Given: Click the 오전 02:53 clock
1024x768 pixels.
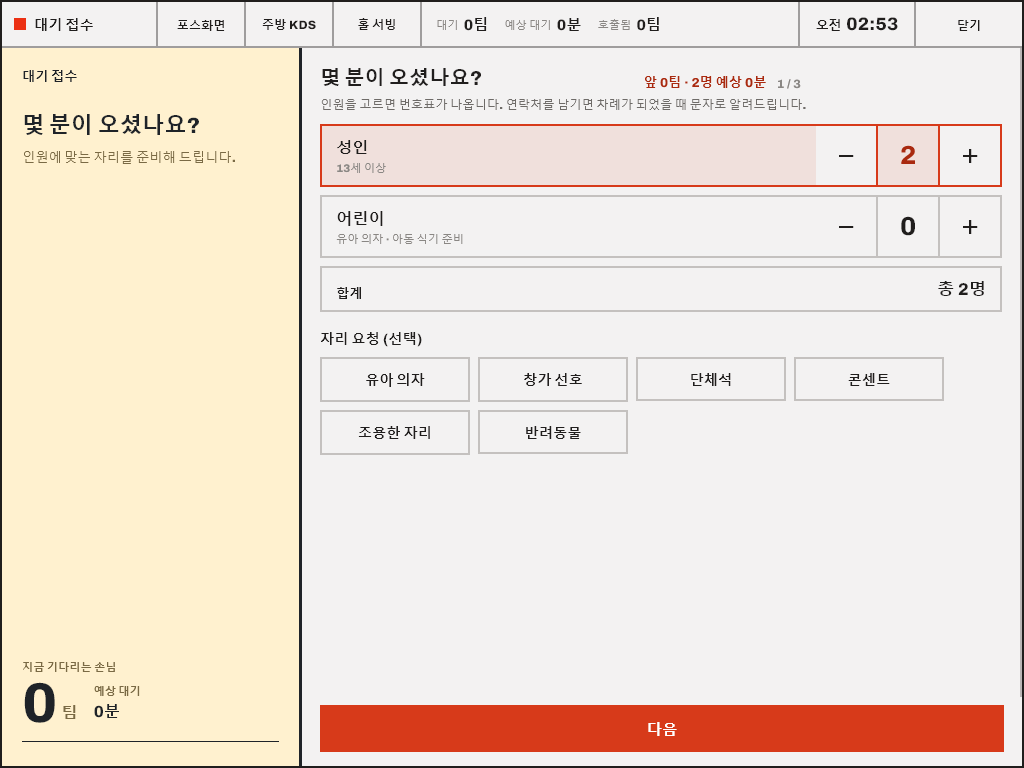Looking at the screenshot, I should tap(857, 25).
